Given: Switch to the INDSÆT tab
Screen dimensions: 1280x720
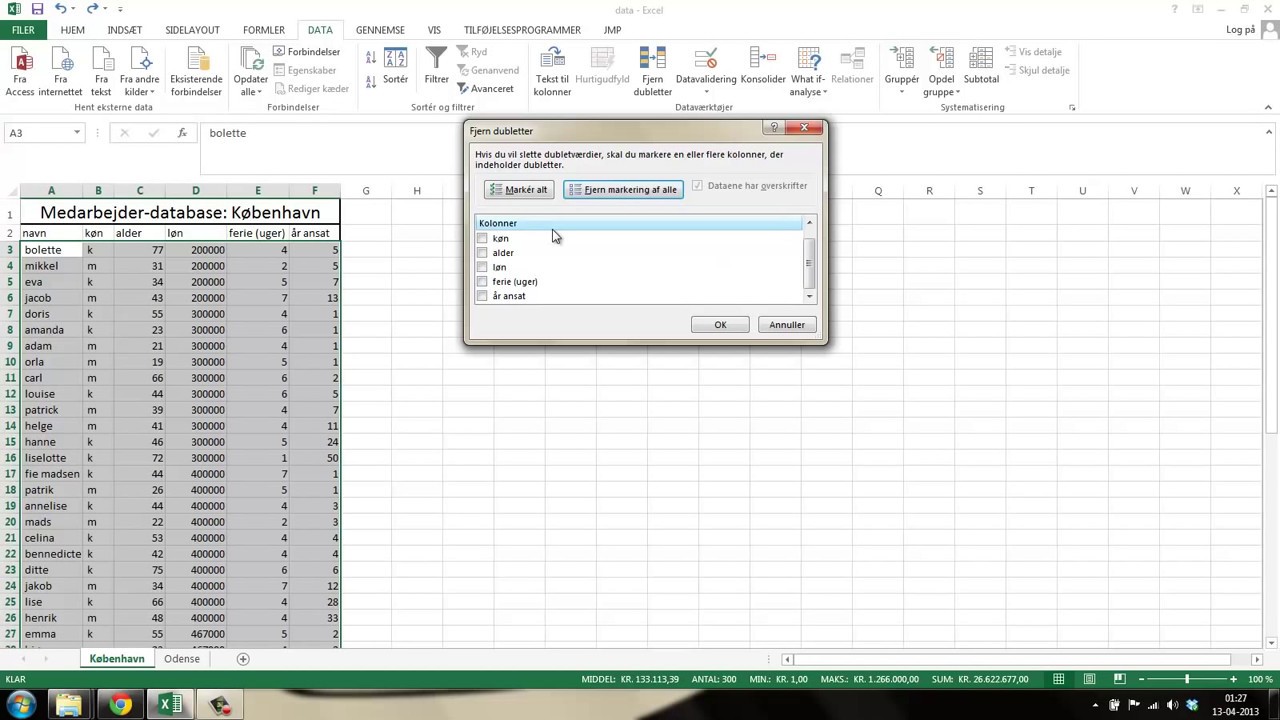Looking at the screenshot, I should click(x=124, y=30).
